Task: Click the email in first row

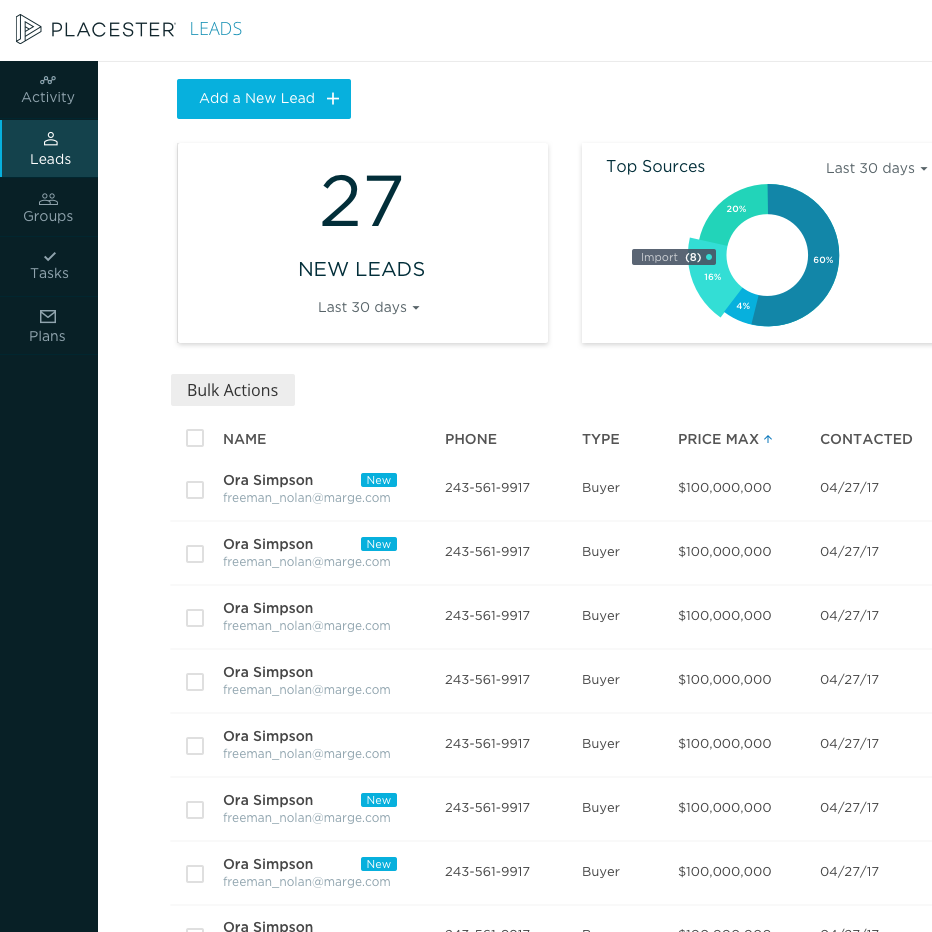Action: point(307,498)
